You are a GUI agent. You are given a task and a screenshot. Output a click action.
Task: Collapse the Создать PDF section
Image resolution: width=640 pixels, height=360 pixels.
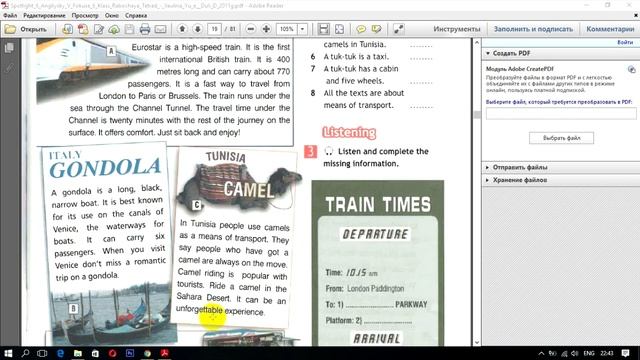tap(511, 53)
